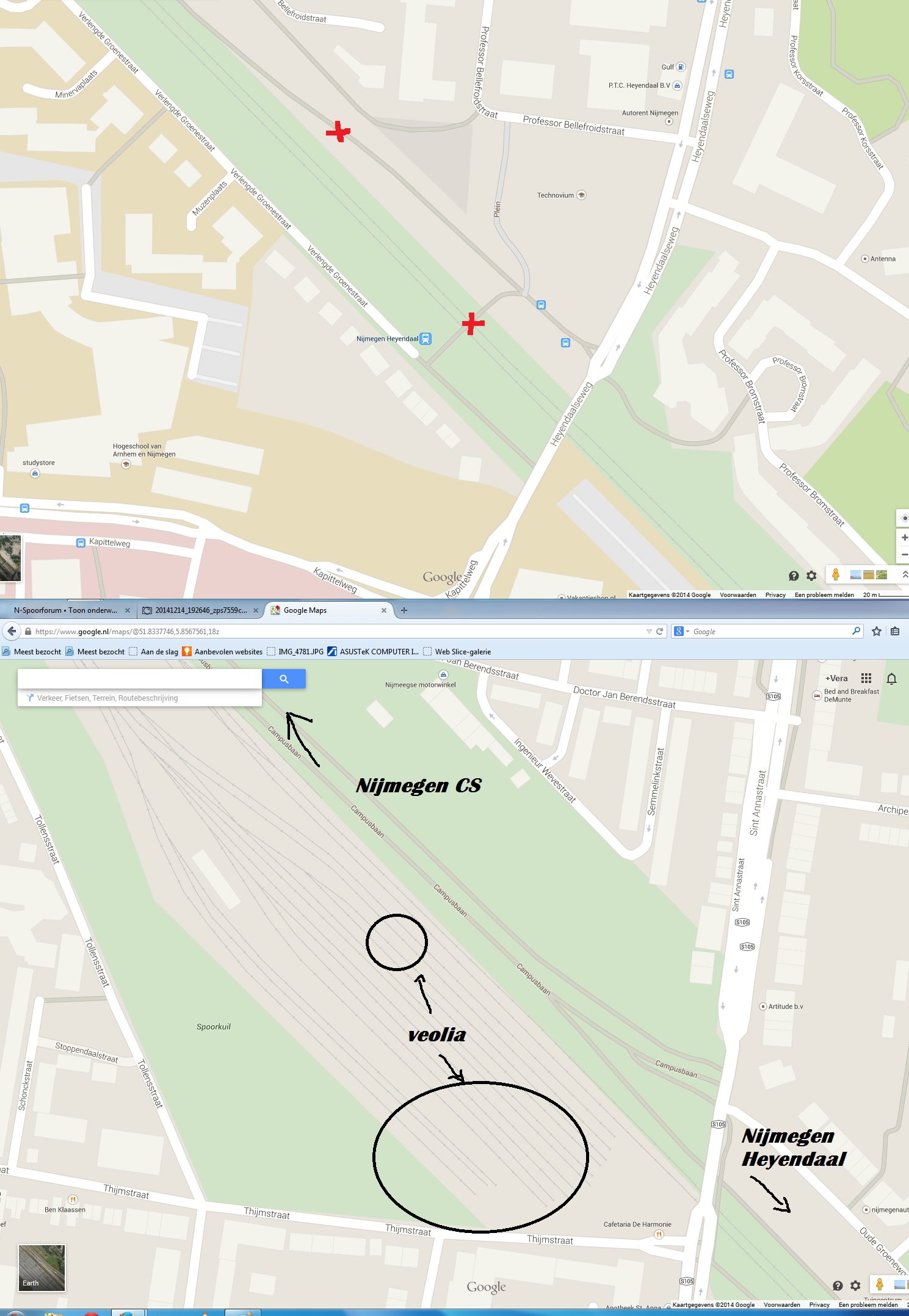Click Privacy in the lower map footer
This screenshot has height=1316, width=909.
[819, 1304]
